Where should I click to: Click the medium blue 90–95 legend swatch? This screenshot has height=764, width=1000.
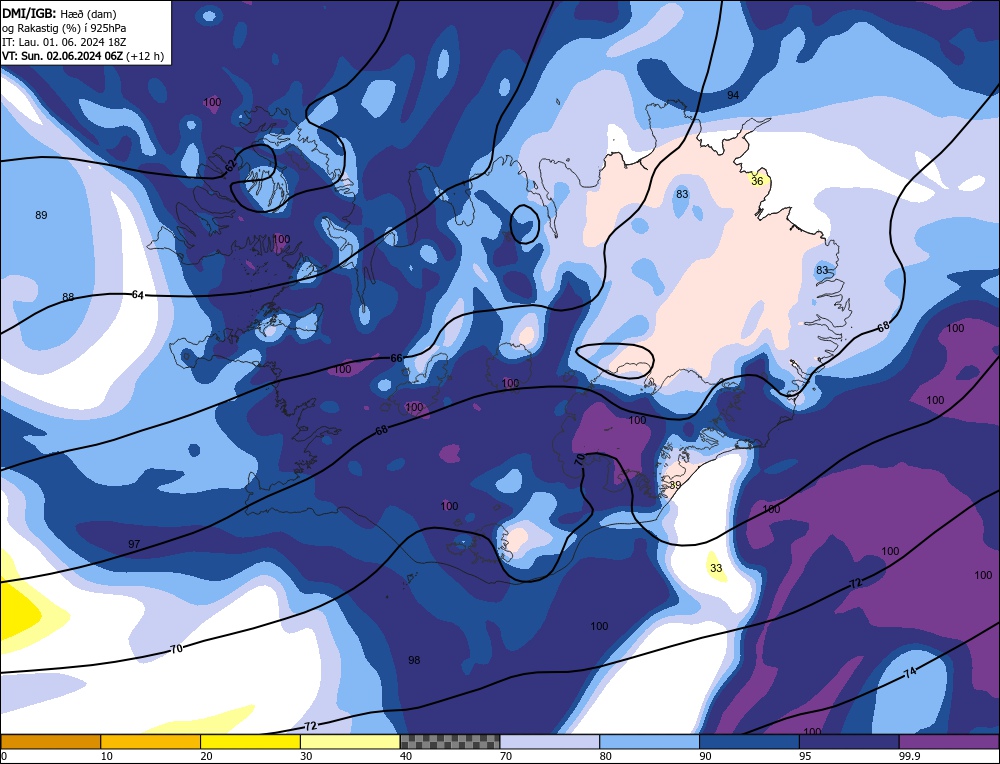749,741
